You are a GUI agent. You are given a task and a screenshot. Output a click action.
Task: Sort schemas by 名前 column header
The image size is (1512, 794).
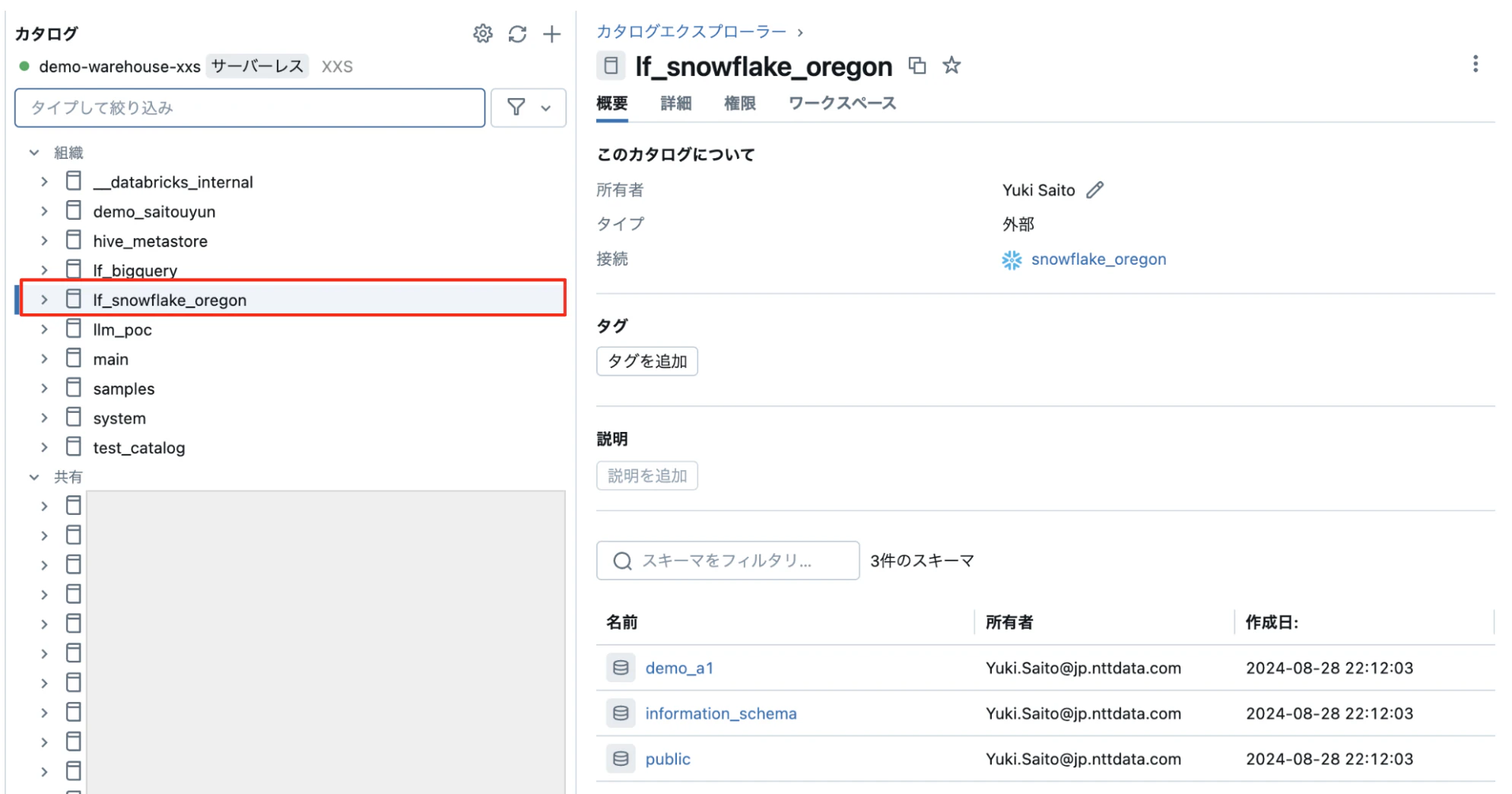(x=622, y=622)
